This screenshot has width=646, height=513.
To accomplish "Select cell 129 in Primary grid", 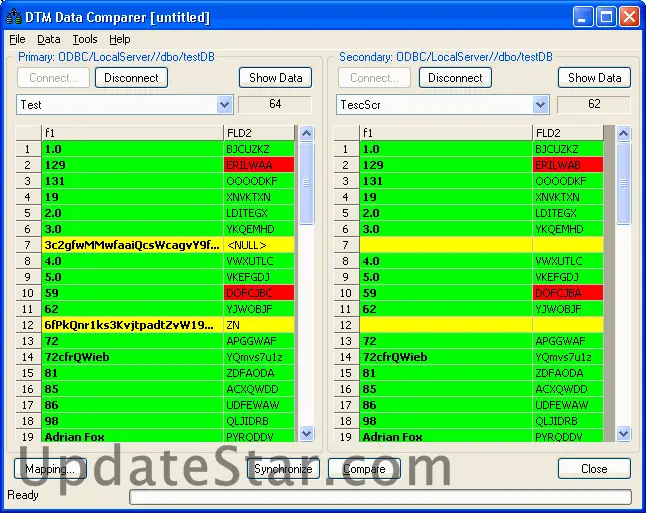I will 132,165.
